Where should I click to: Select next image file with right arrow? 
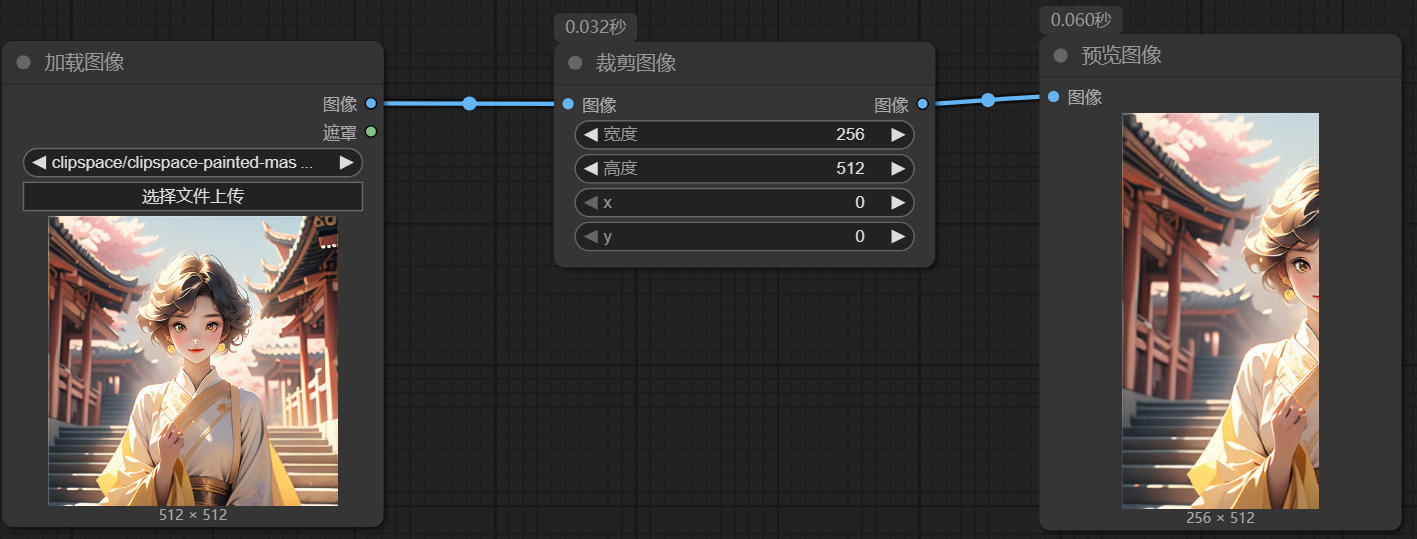click(346, 162)
